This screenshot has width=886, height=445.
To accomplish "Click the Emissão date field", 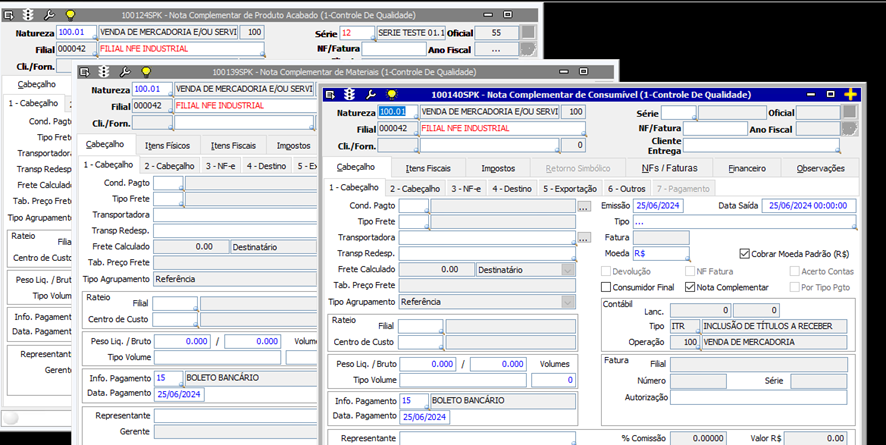I will click(657, 205).
